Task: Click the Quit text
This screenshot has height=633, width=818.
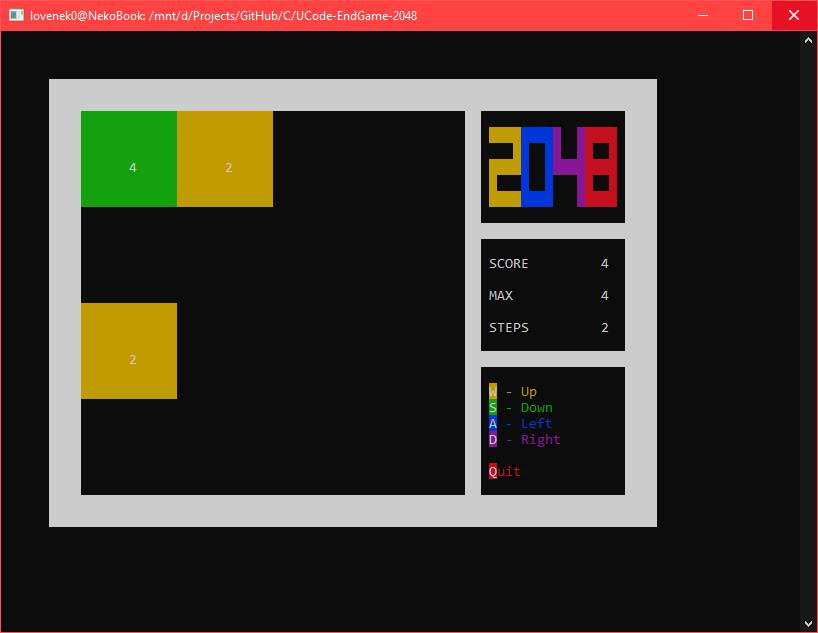Action: pyautogui.click(x=504, y=471)
